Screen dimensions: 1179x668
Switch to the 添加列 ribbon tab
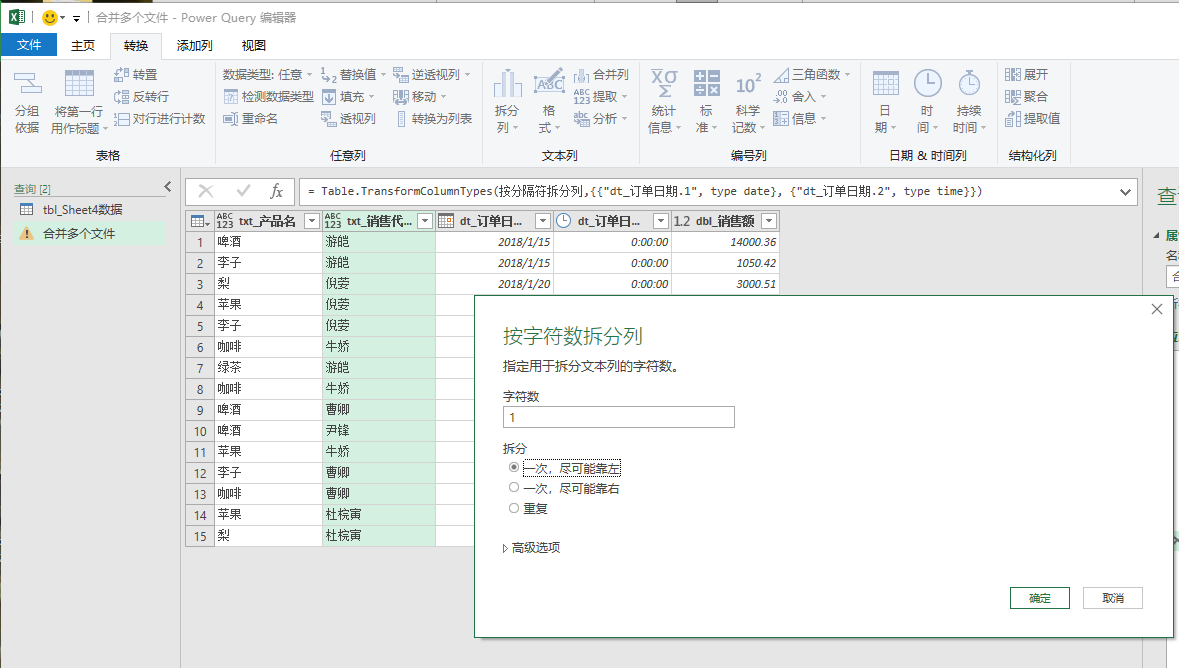point(194,45)
